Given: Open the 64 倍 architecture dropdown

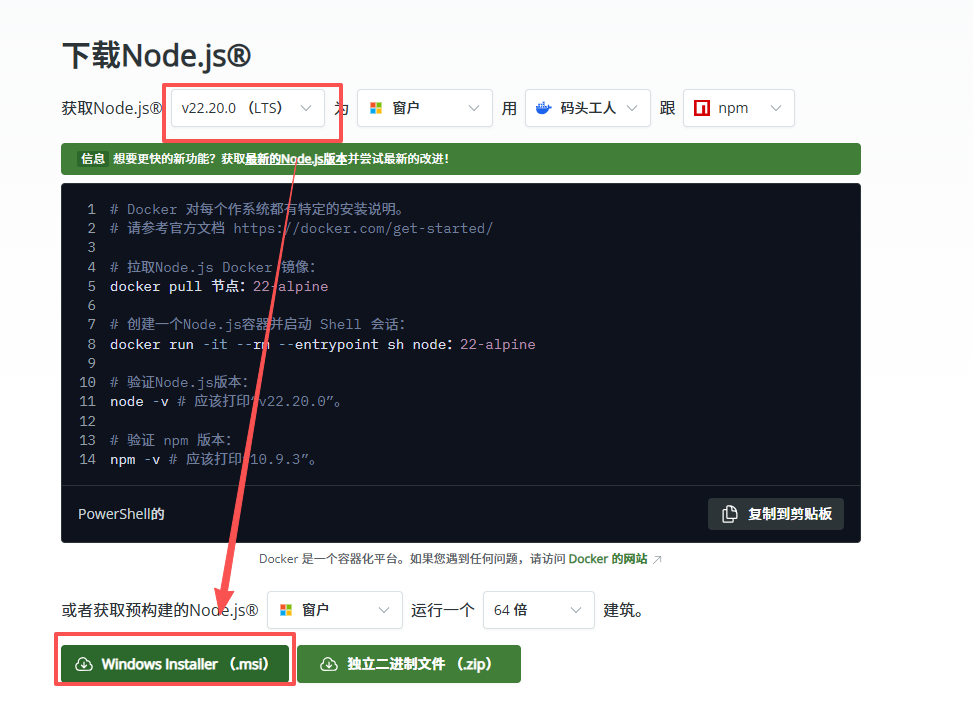Looking at the screenshot, I should pos(539,610).
